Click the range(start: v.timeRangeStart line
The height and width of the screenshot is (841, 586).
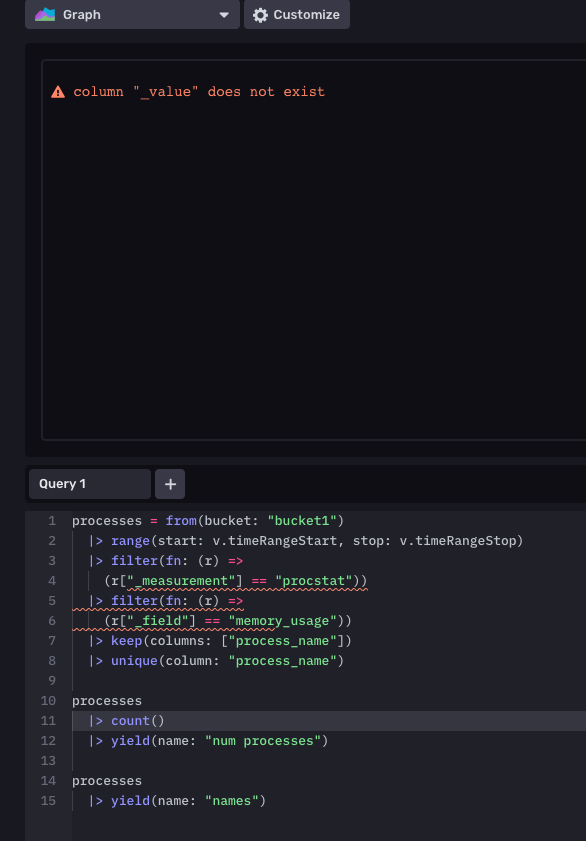pos(306,541)
